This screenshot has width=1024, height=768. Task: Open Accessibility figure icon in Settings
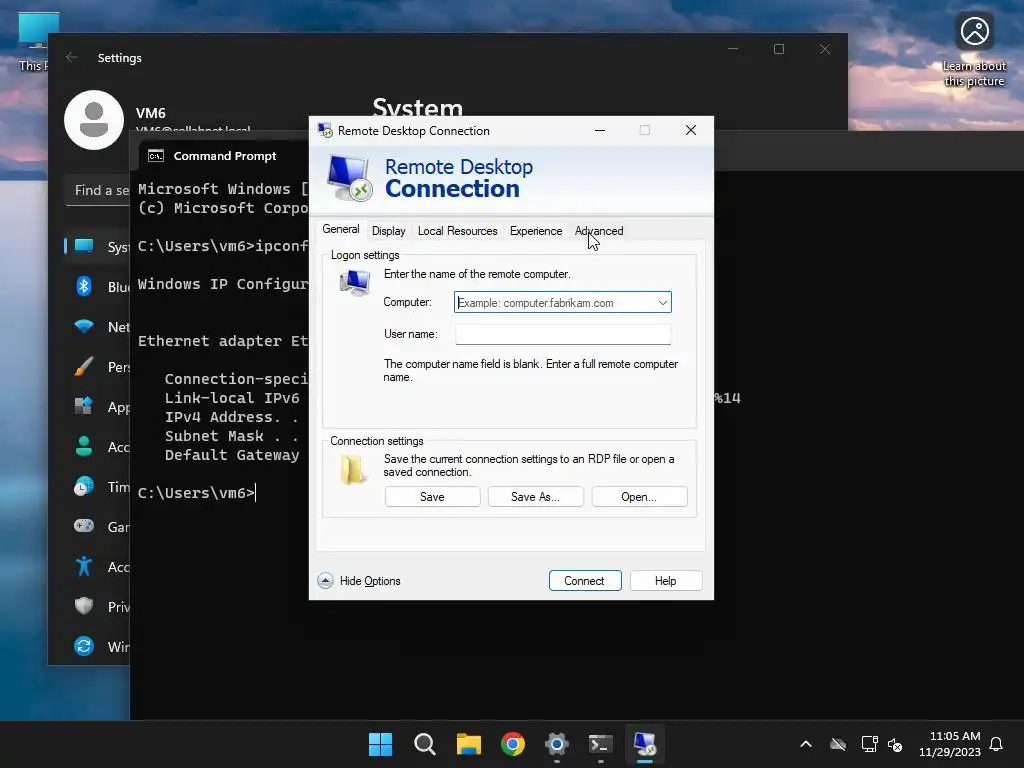coord(84,566)
